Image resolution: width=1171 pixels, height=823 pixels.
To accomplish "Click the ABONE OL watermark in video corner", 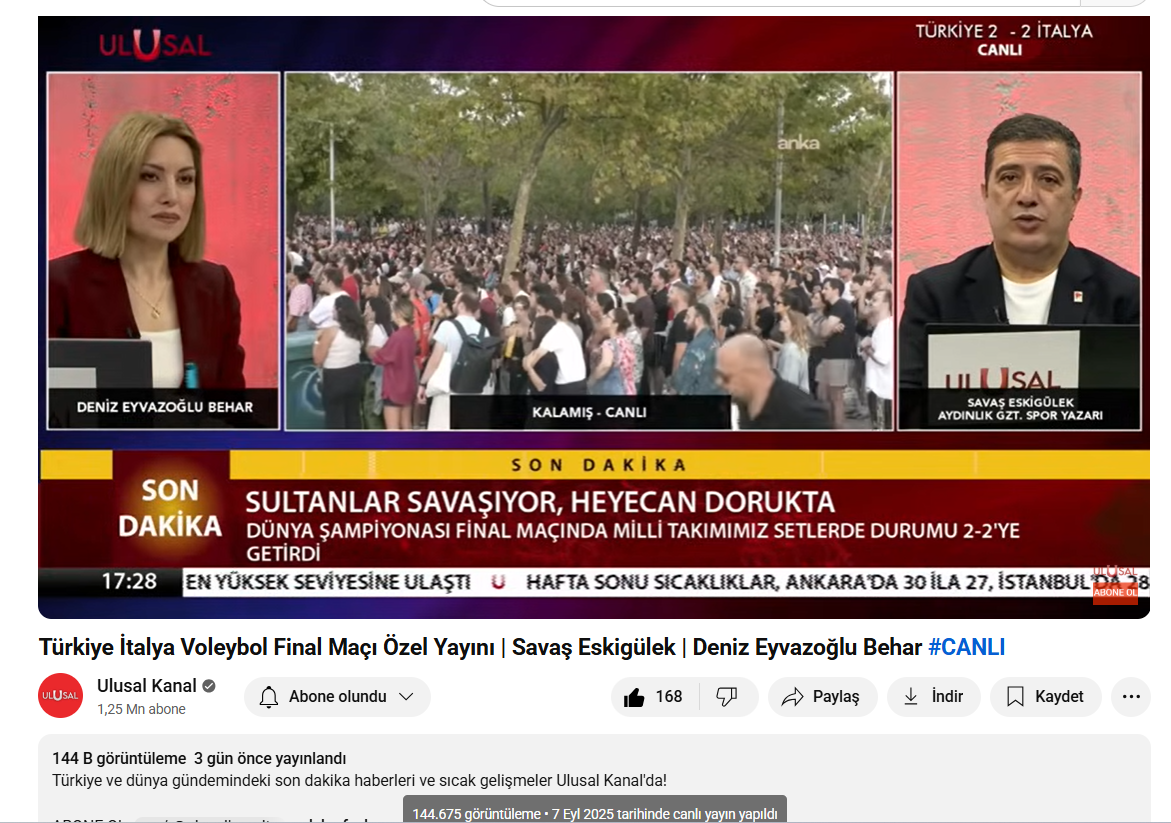I will coord(1114,590).
